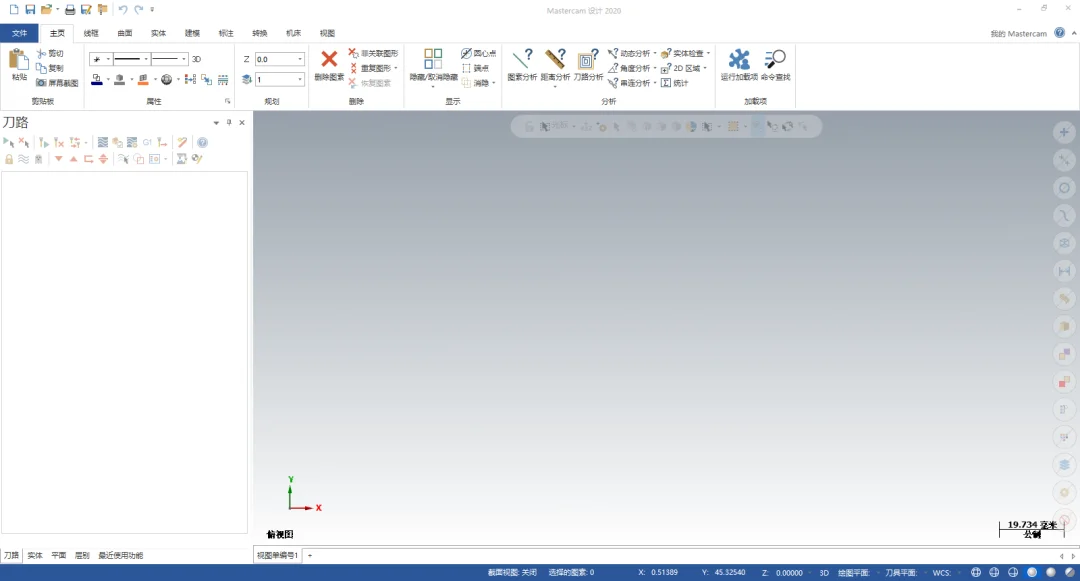The height and width of the screenshot is (581, 1080).
Task: Click the toolpaths manager help icon
Action: point(202,142)
